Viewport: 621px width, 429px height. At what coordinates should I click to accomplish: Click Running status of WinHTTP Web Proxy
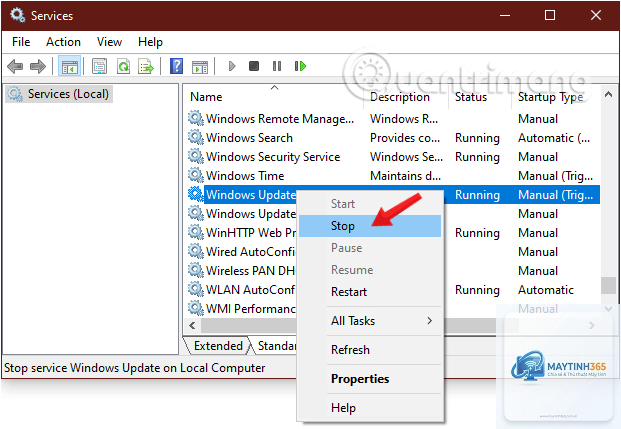(477, 233)
